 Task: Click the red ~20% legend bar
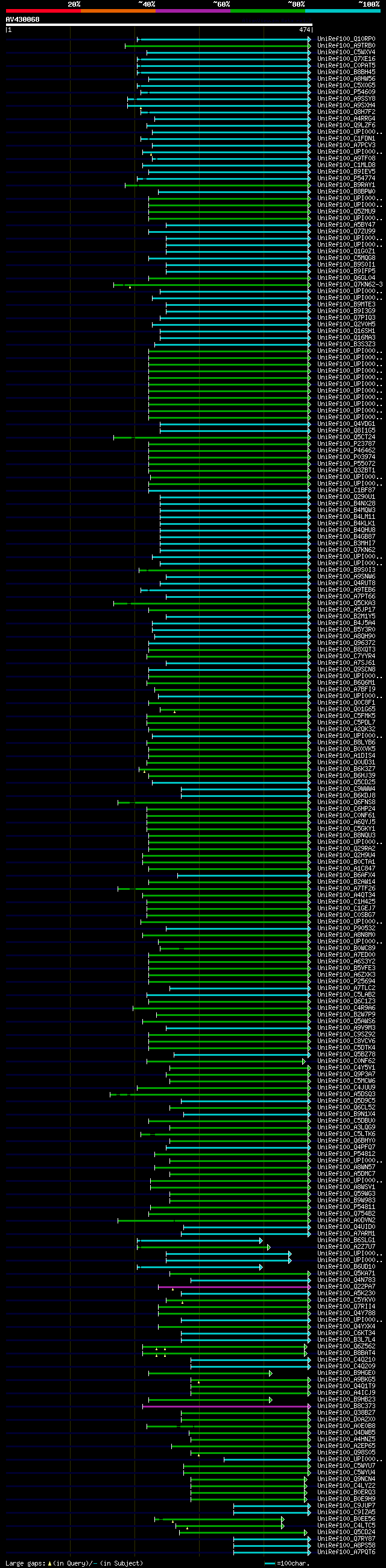43,11
